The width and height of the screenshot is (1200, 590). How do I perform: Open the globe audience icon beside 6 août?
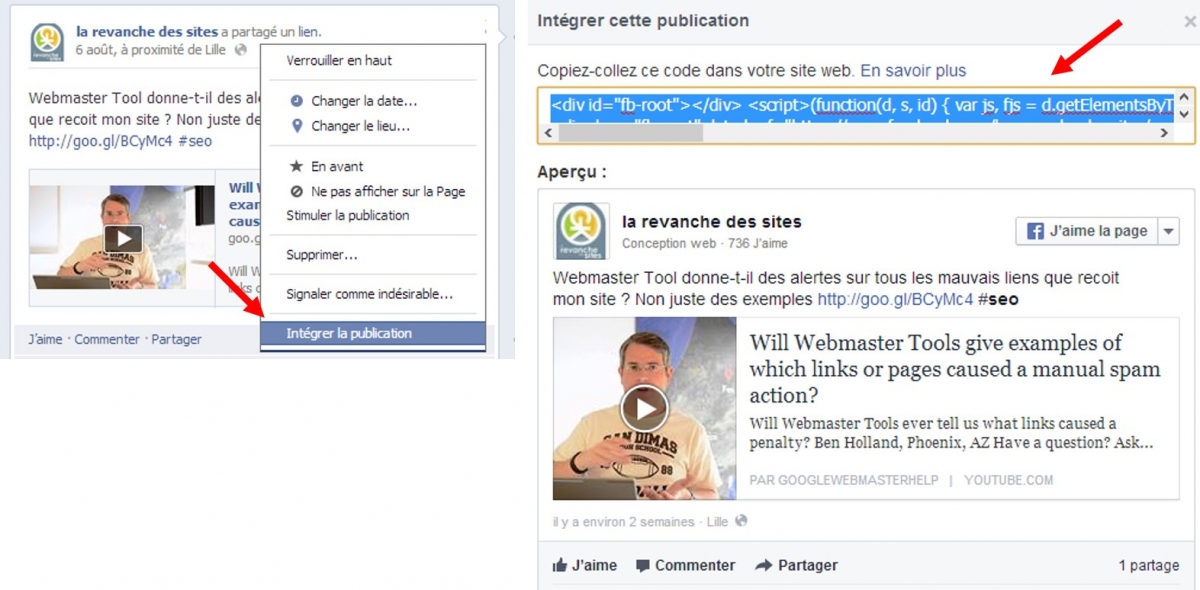tap(240, 49)
